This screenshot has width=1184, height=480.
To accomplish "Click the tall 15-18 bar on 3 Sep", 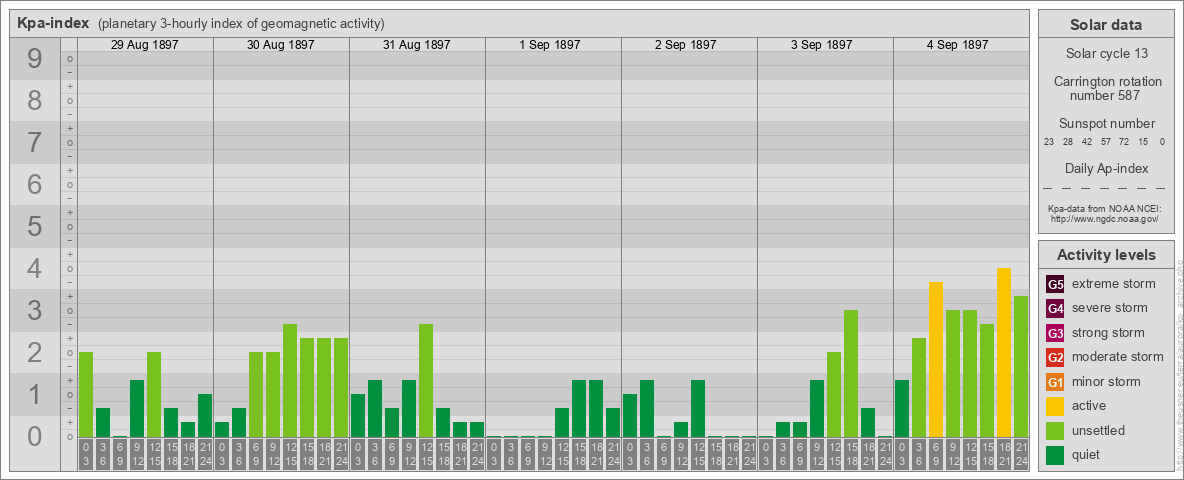I will [x=851, y=374].
